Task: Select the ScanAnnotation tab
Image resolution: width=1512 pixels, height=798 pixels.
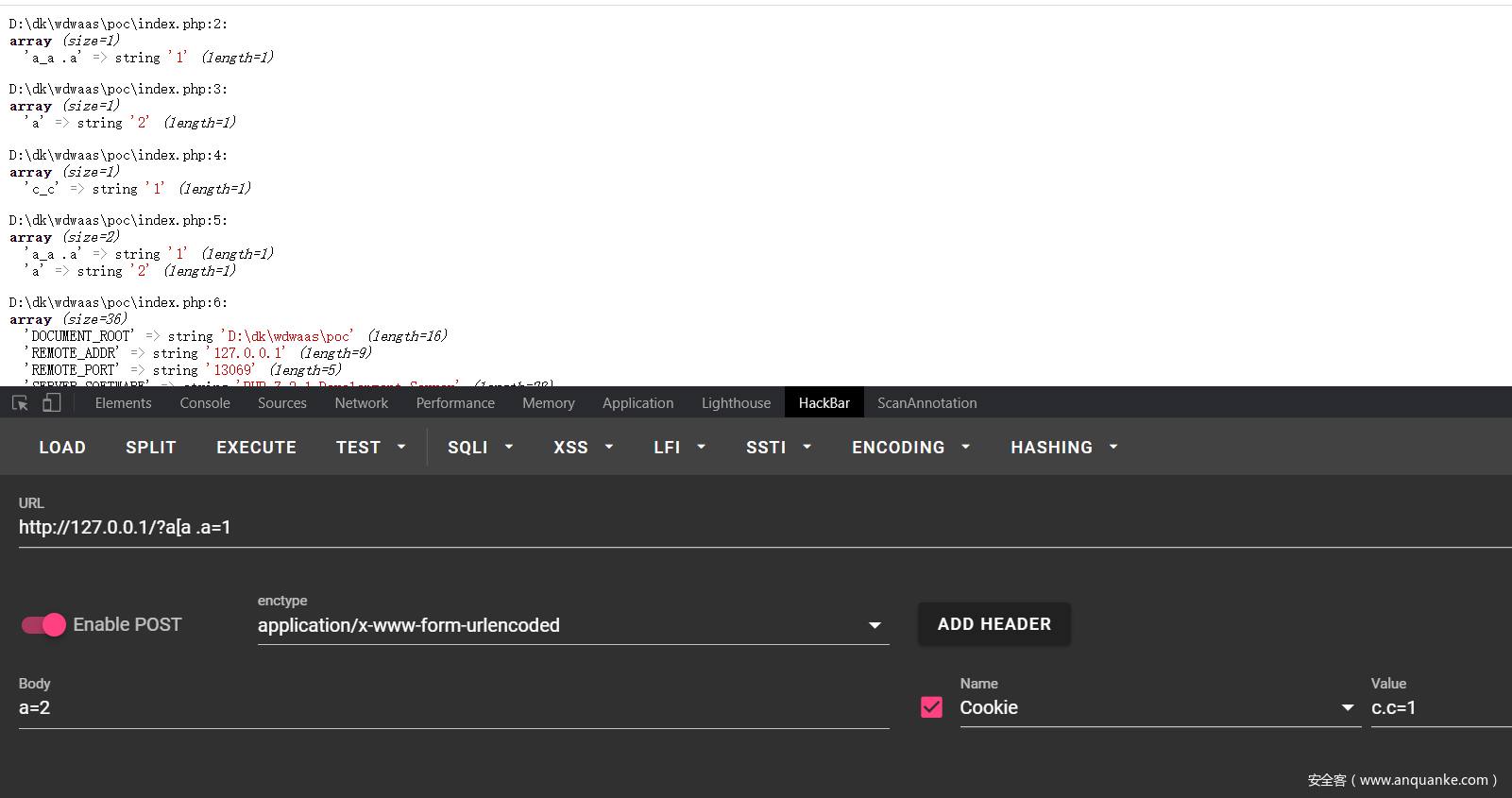Action: 926,403
